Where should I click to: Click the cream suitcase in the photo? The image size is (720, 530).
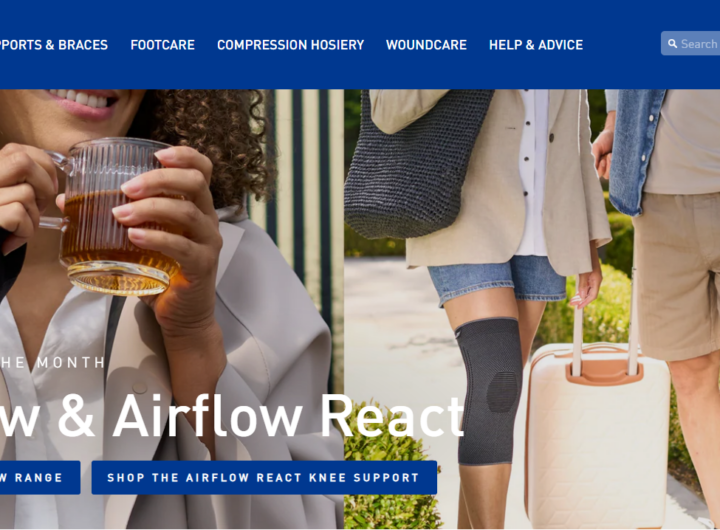597,436
